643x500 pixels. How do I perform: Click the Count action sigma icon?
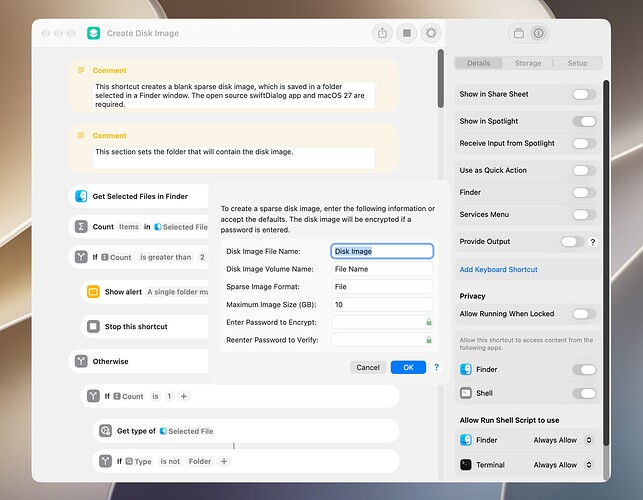click(81, 226)
